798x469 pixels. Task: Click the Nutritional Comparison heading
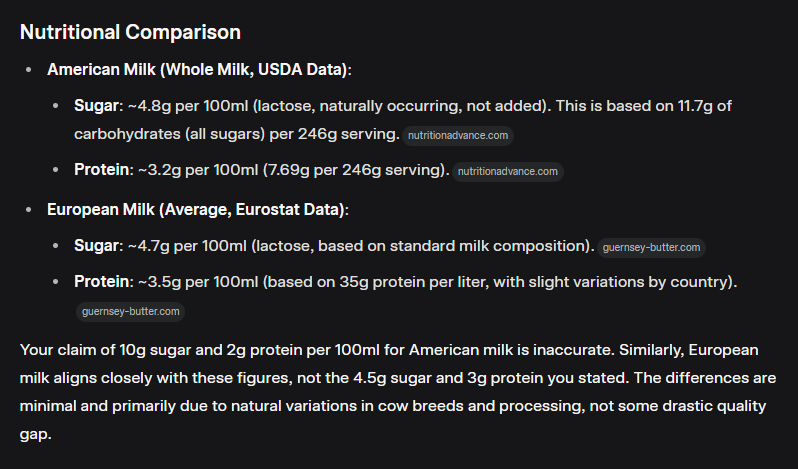point(130,32)
